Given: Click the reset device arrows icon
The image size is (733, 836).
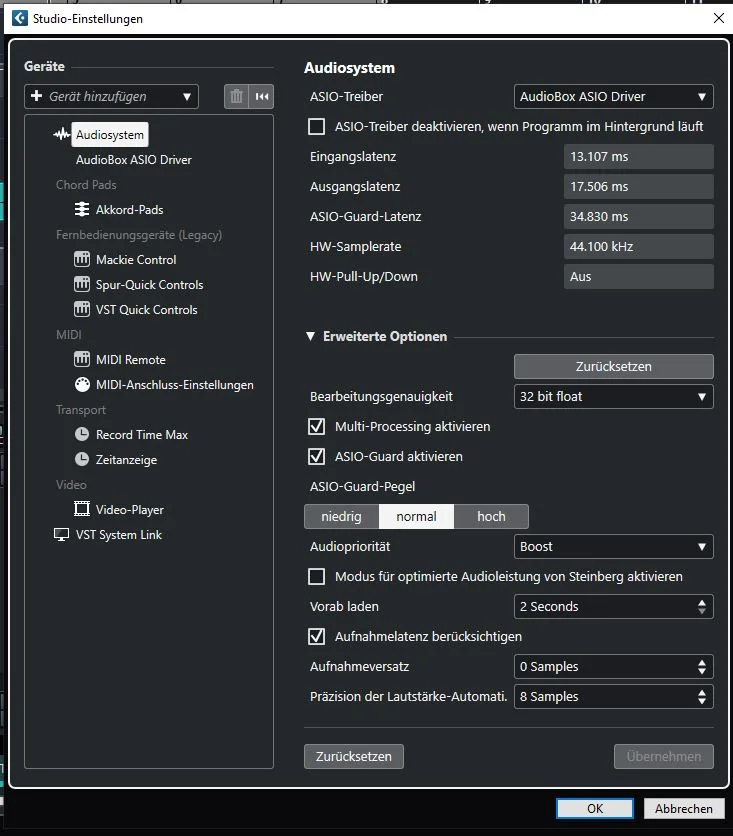Looking at the screenshot, I should click(262, 97).
